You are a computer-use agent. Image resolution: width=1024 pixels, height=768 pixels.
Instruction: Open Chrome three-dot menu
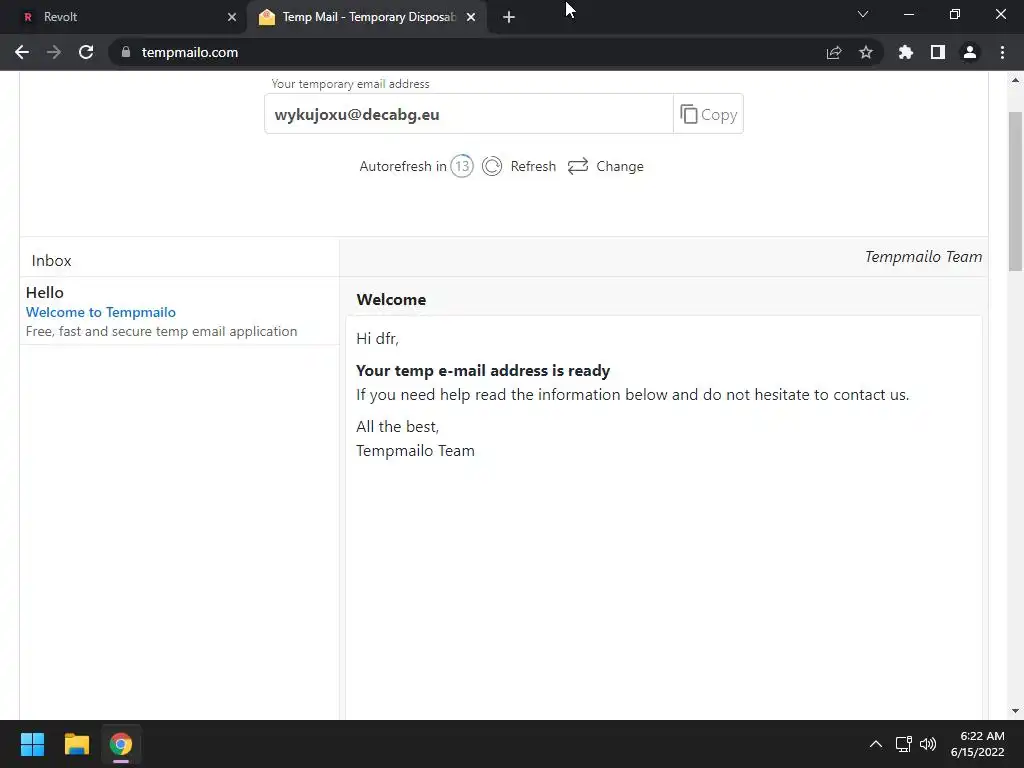1002,52
